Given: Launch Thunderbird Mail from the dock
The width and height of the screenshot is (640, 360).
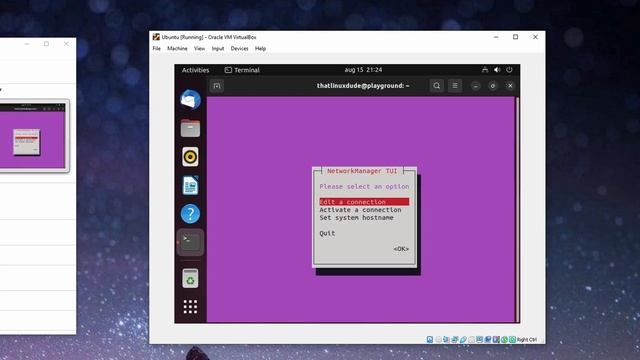Looking at the screenshot, I should [x=190, y=99].
